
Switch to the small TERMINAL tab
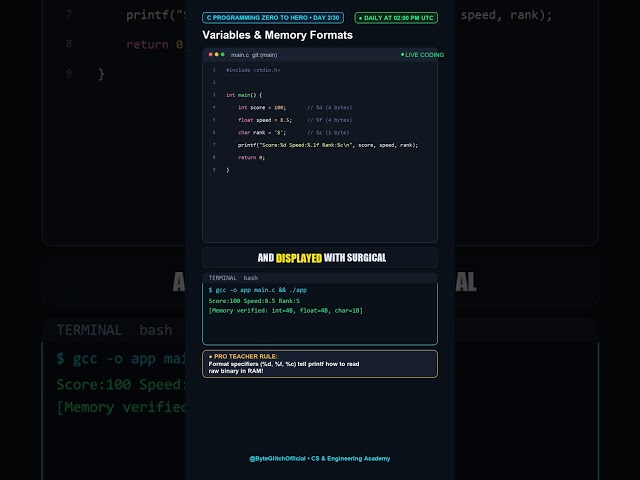point(222,278)
